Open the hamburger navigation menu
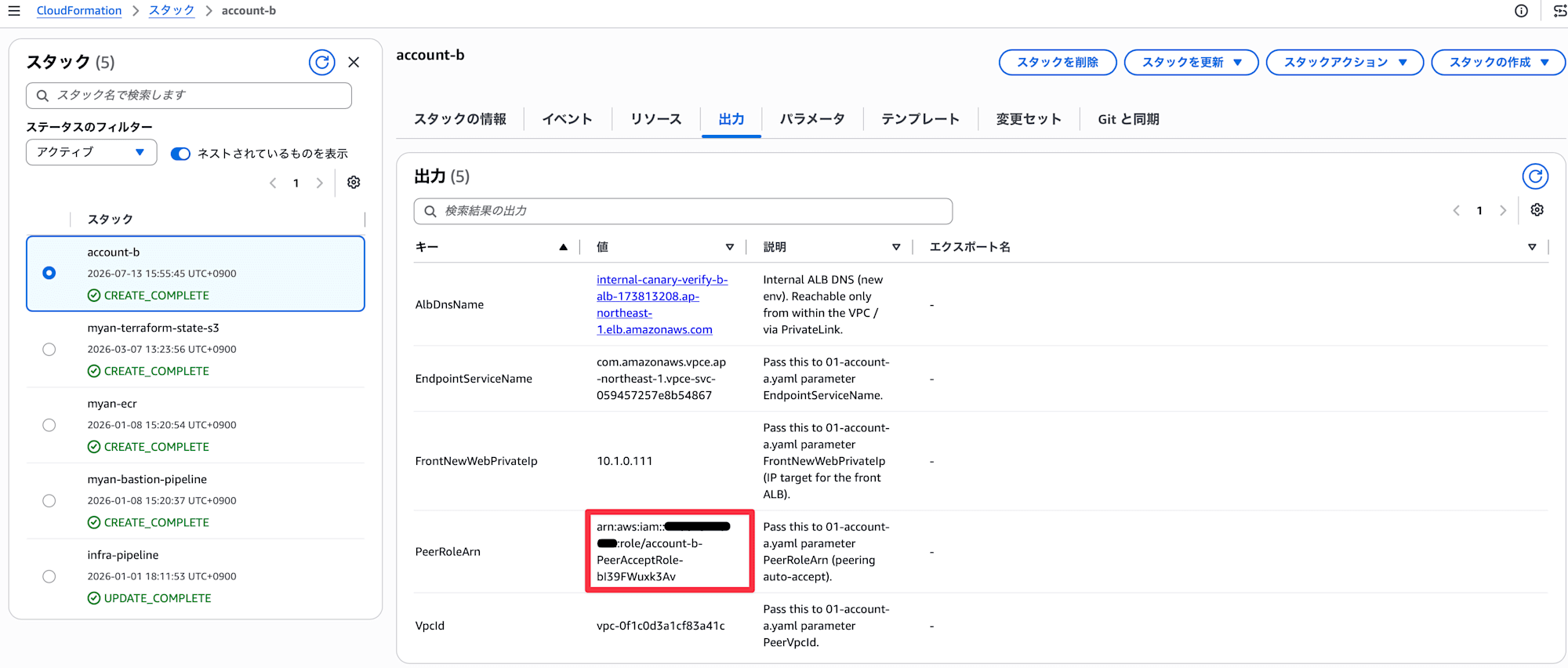Screen dimensions: 1568x668 click(x=14, y=11)
